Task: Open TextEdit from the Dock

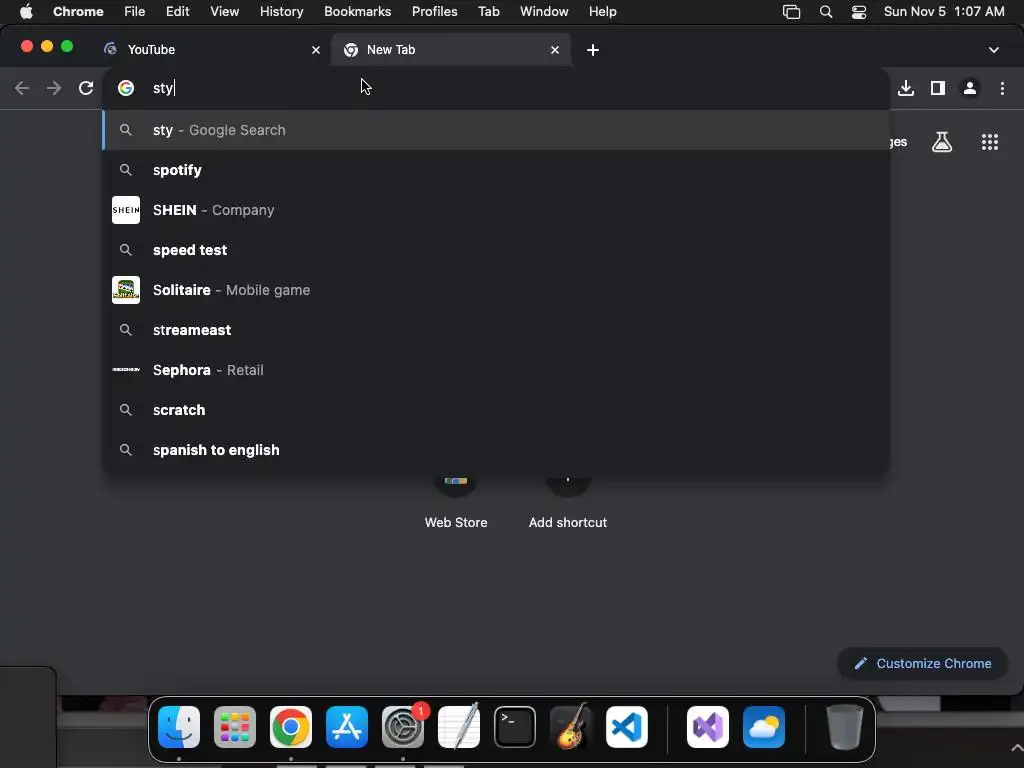Action: click(458, 727)
